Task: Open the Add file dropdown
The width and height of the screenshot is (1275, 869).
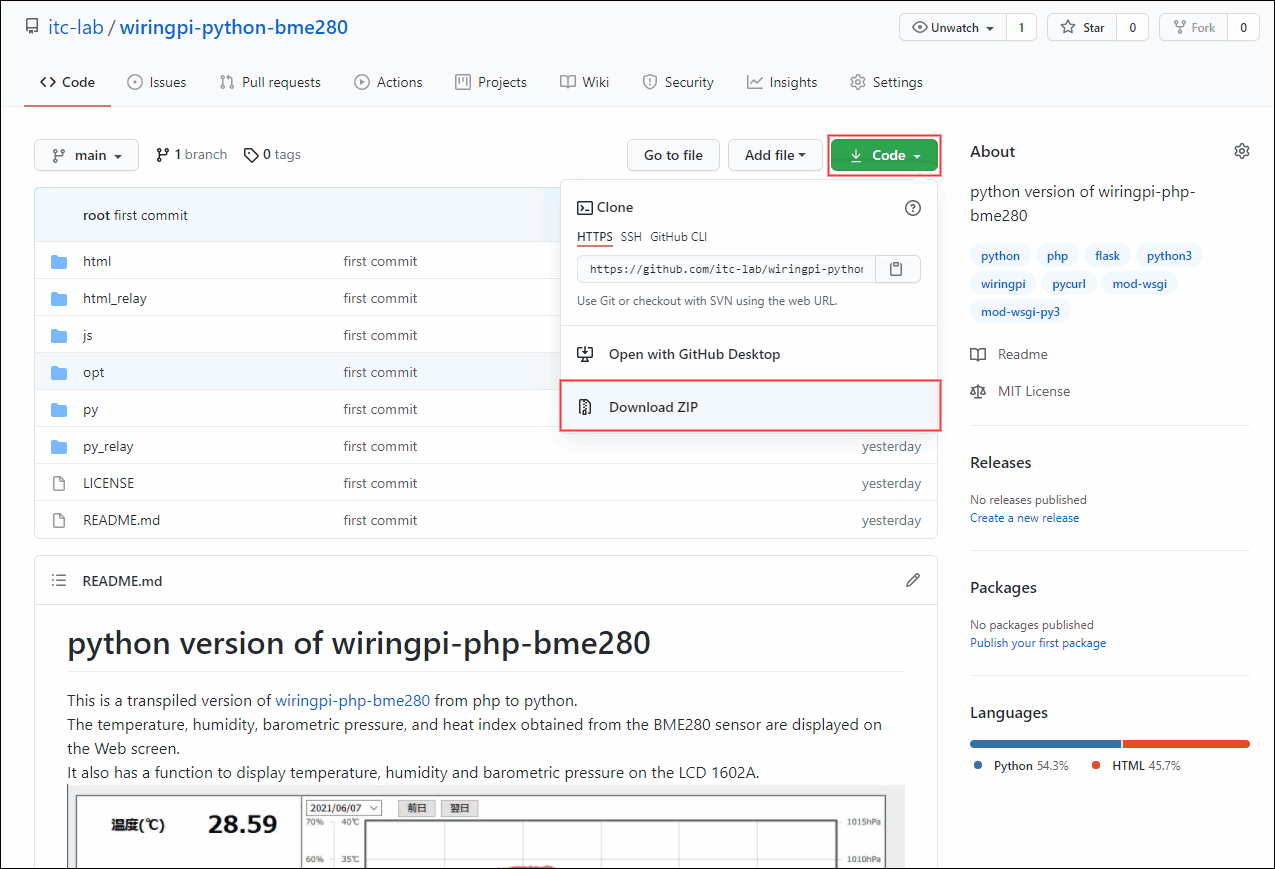Action: click(x=775, y=155)
